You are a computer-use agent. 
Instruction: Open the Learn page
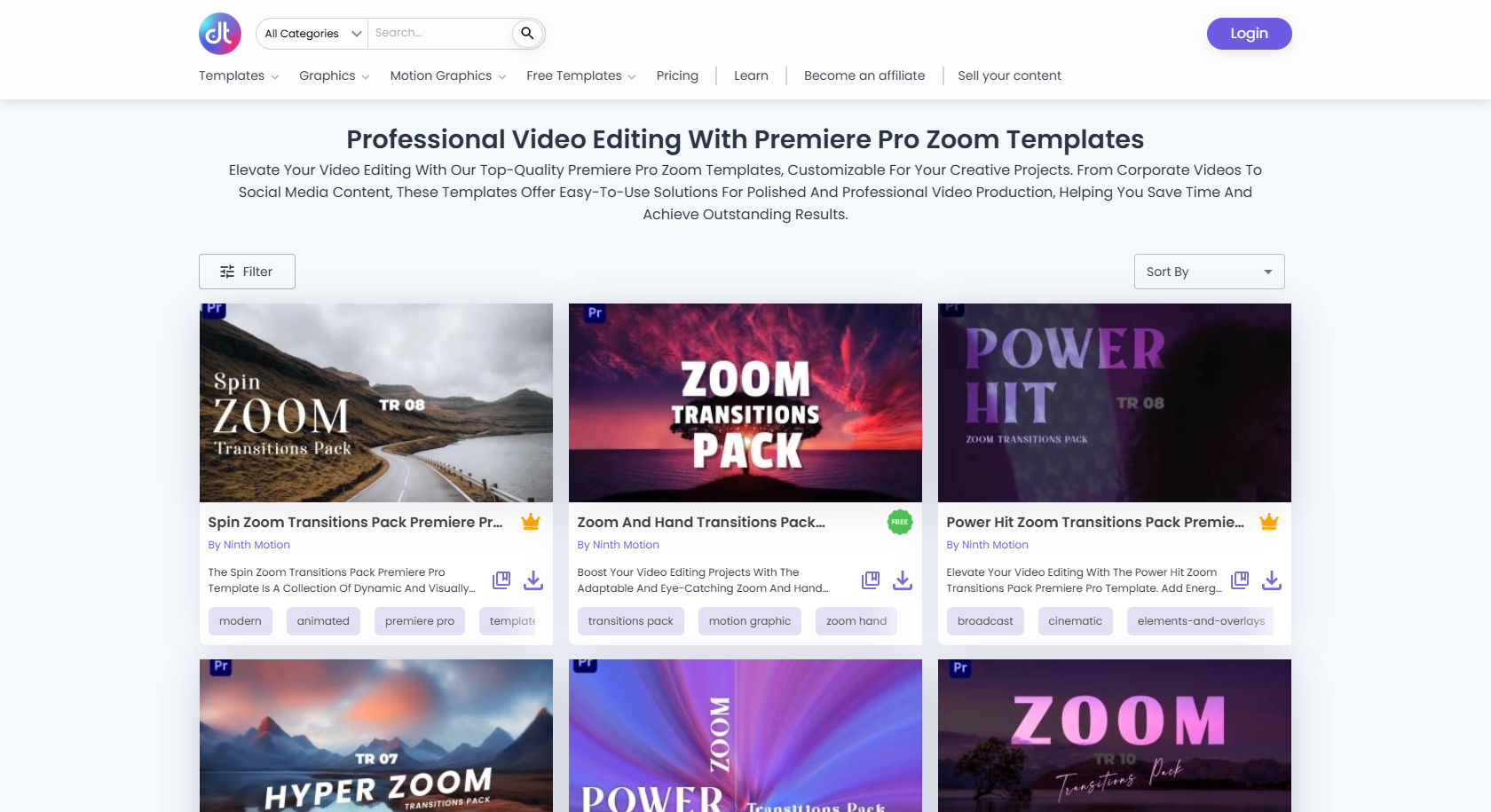pos(751,75)
